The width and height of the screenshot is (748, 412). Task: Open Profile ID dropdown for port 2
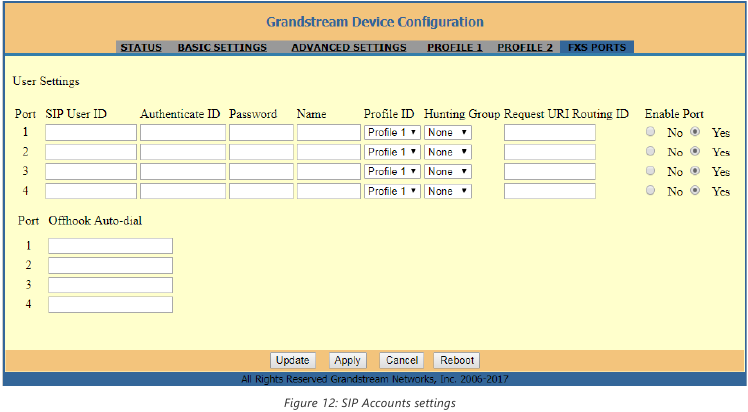pyautogui.click(x=392, y=152)
